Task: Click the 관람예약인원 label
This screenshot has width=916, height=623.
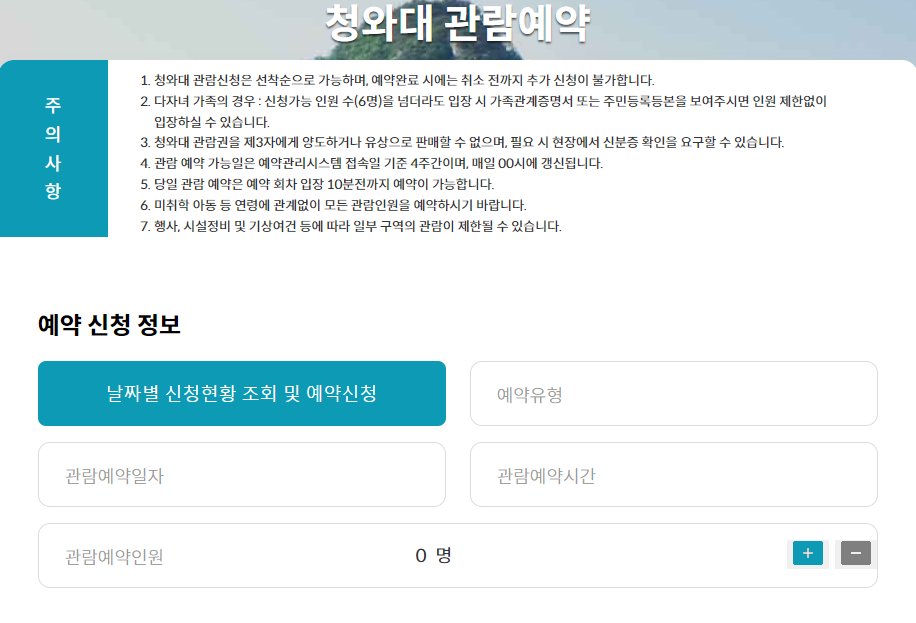Action: [114, 556]
